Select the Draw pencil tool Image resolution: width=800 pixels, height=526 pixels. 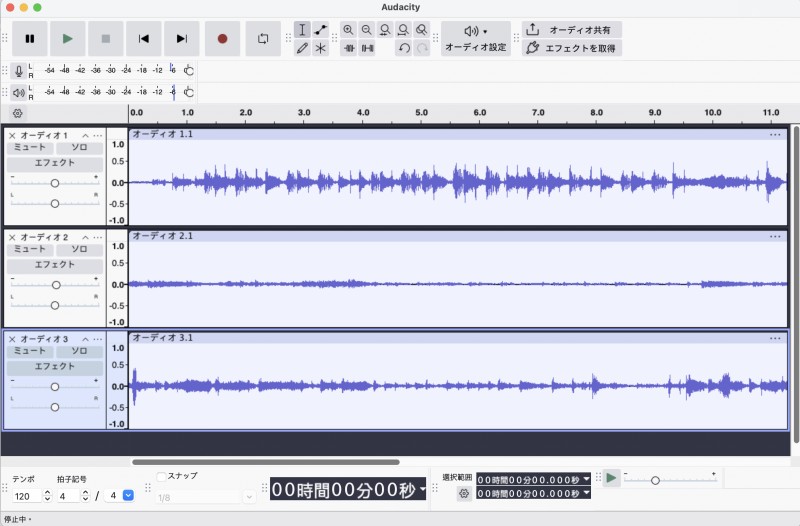(302, 48)
